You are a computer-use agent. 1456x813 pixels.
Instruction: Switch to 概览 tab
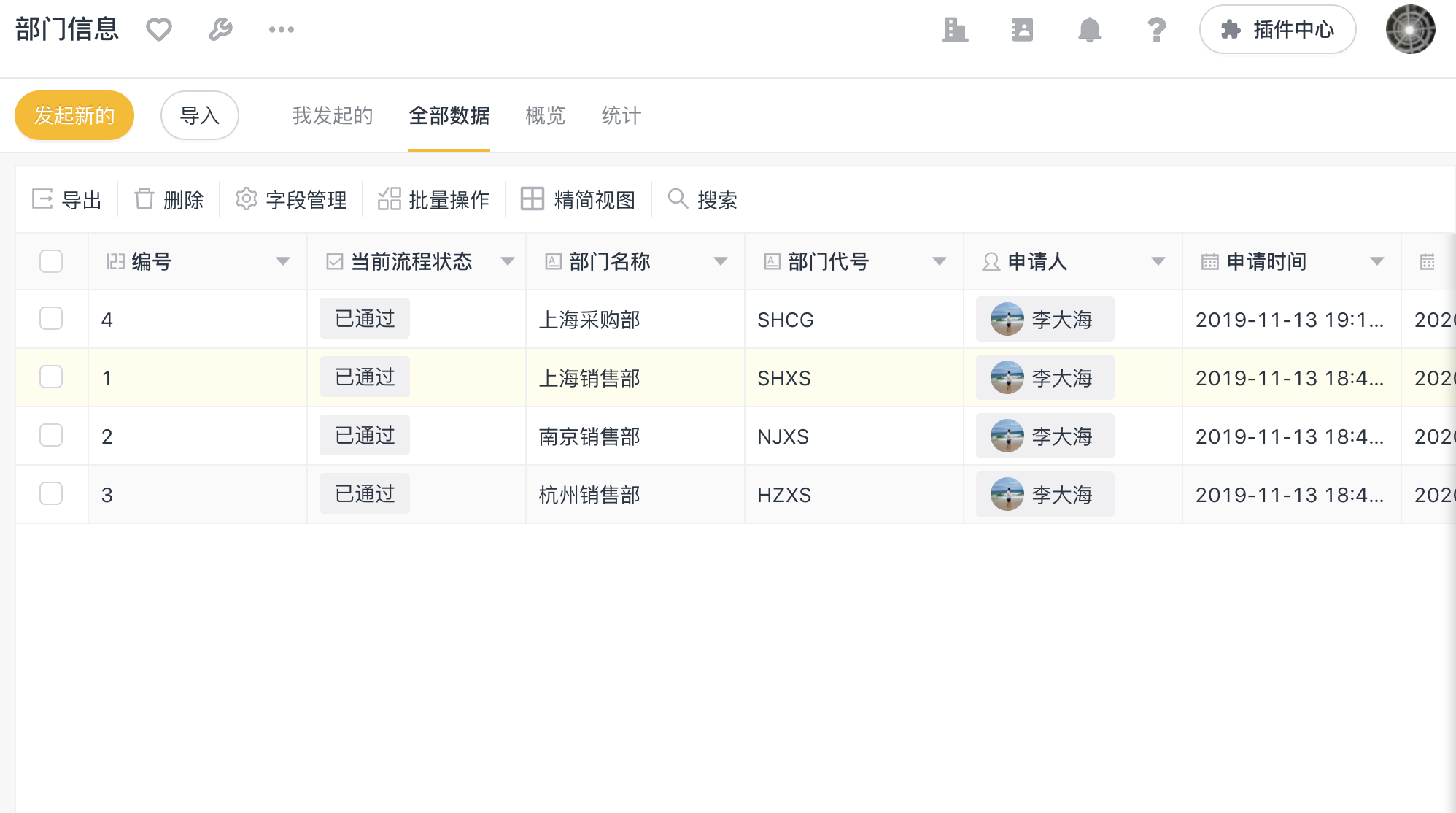tap(546, 115)
